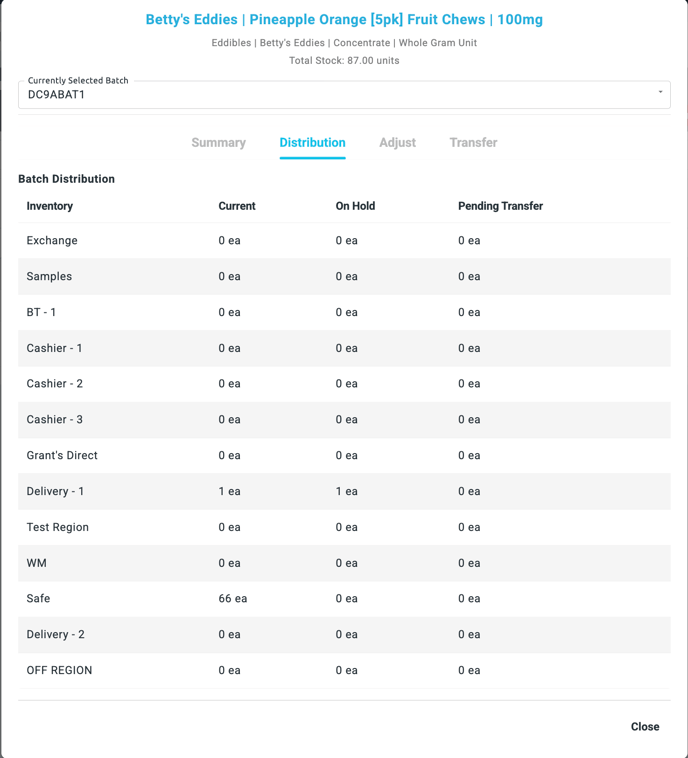Click the On Hold column header

click(x=355, y=206)
